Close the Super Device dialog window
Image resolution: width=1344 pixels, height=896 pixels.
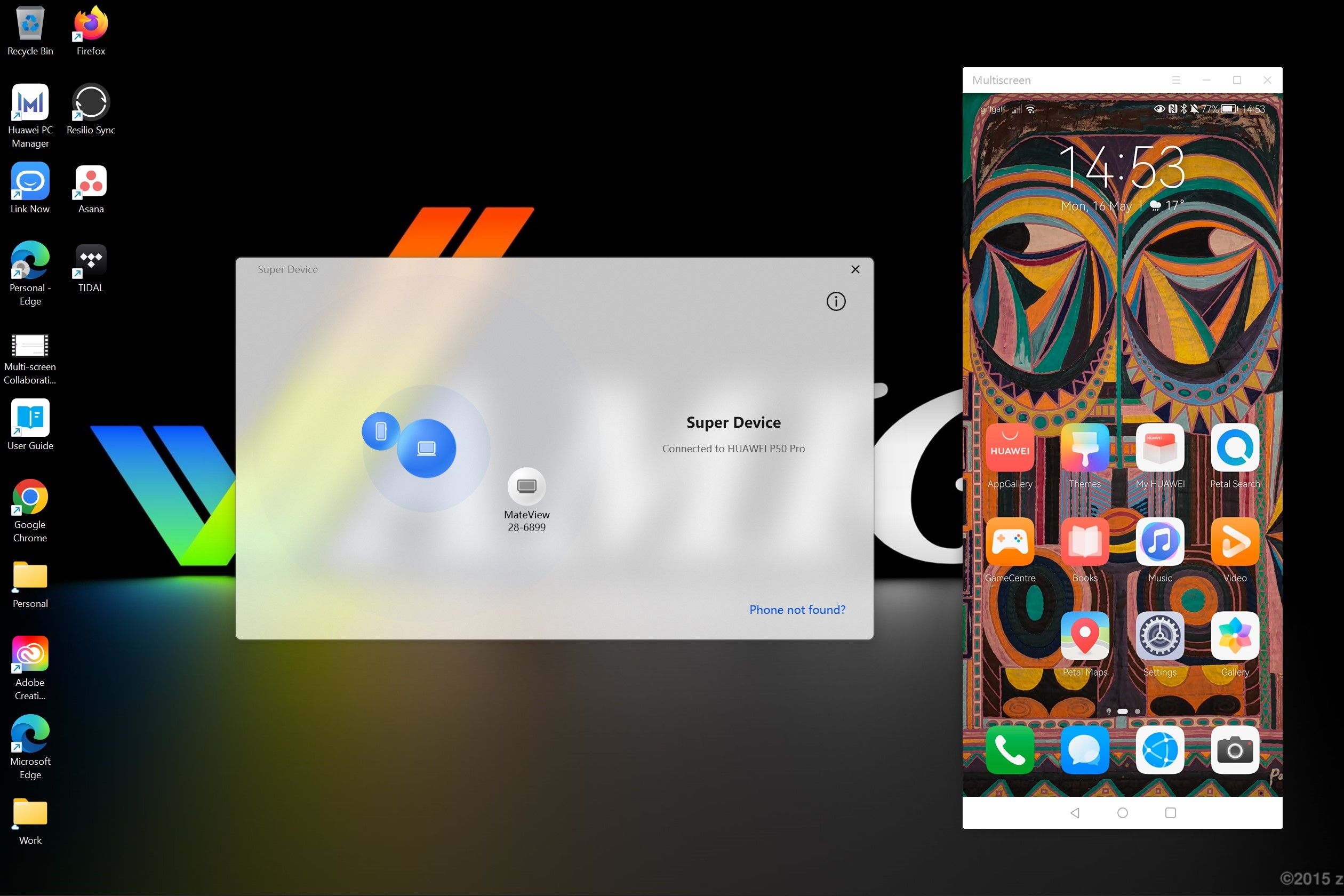(x=854, y=269)
